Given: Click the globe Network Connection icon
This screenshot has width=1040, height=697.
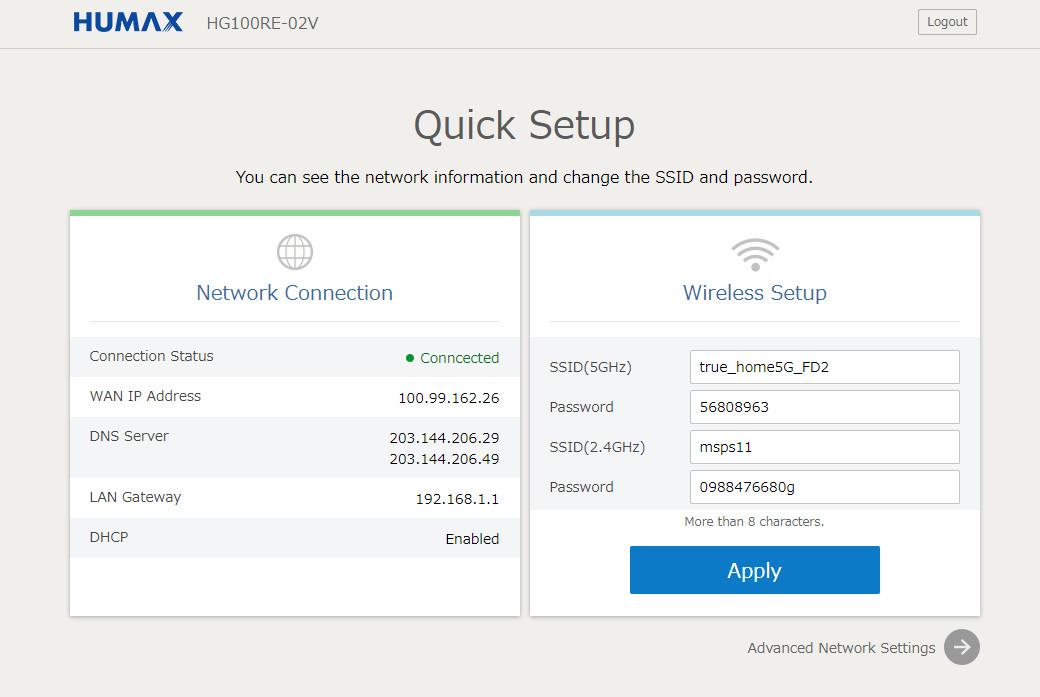Looking at the screenshot, I should click(x=294, y=252).
